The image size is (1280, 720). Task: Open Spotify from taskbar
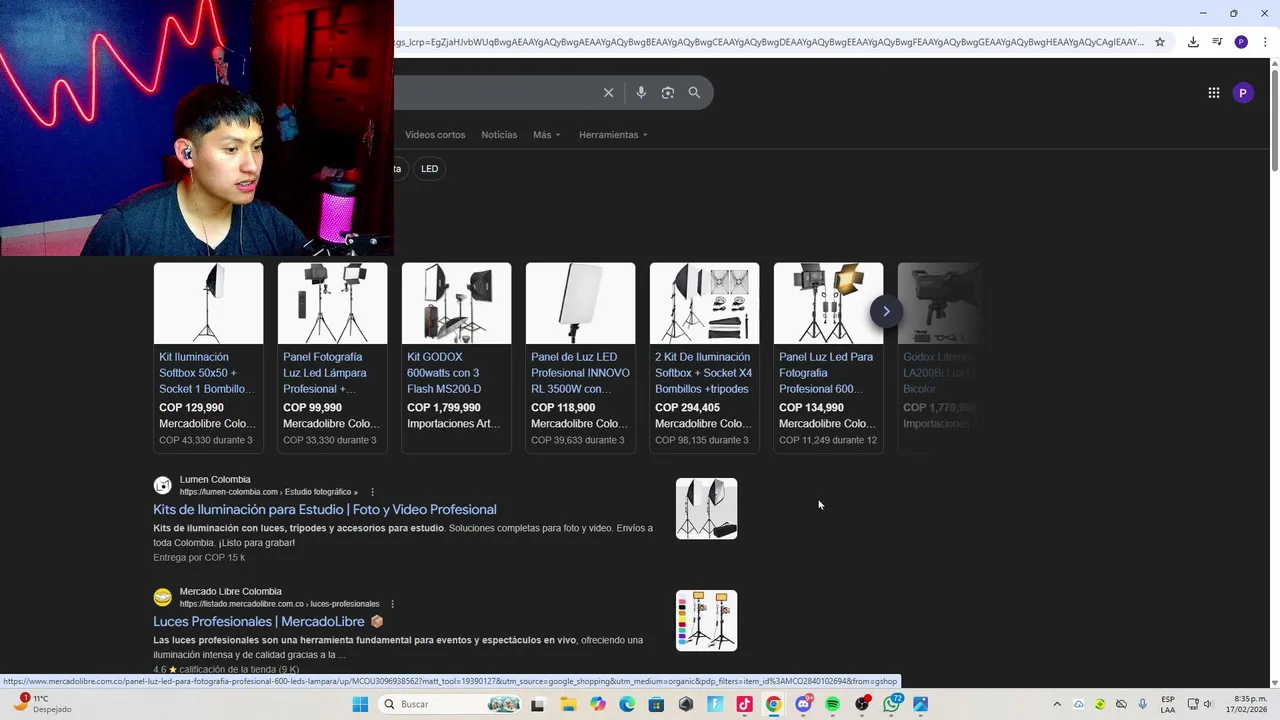[832, 704]
